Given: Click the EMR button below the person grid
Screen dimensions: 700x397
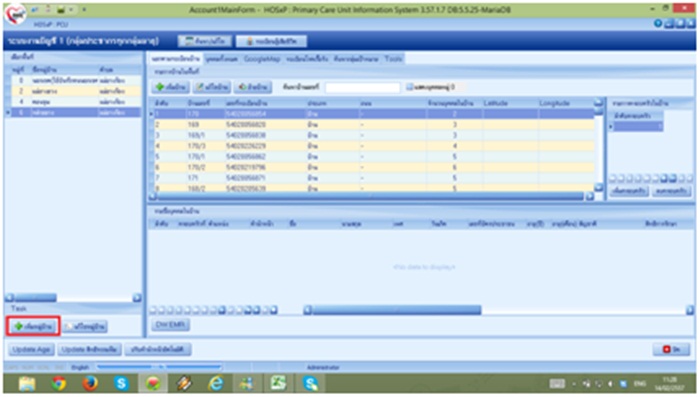Looking at the screenshot, I should [171, 324].
